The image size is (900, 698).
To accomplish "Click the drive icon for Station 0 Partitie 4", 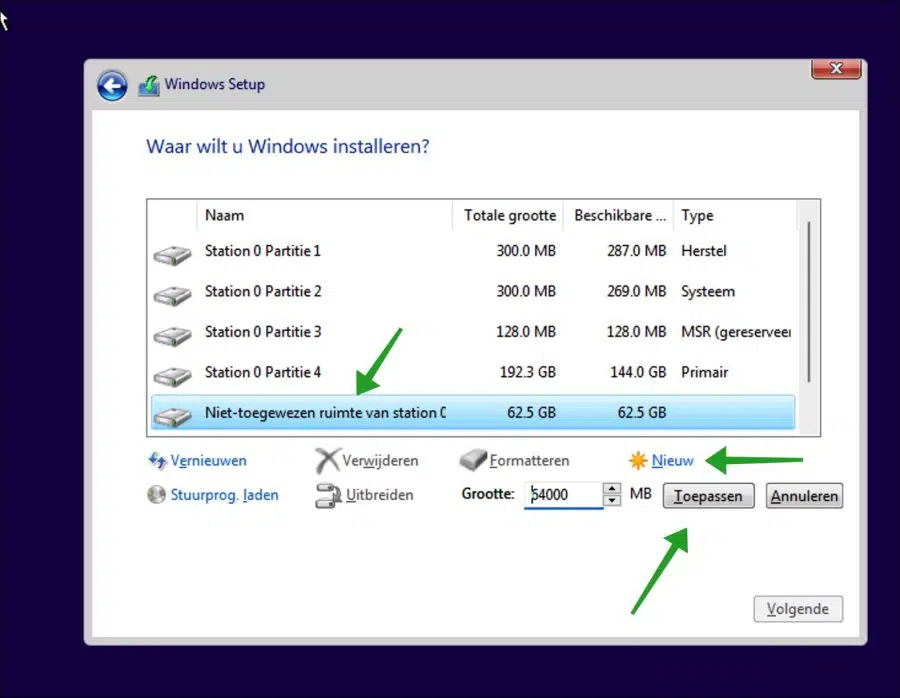I will (x=172, y=376).
